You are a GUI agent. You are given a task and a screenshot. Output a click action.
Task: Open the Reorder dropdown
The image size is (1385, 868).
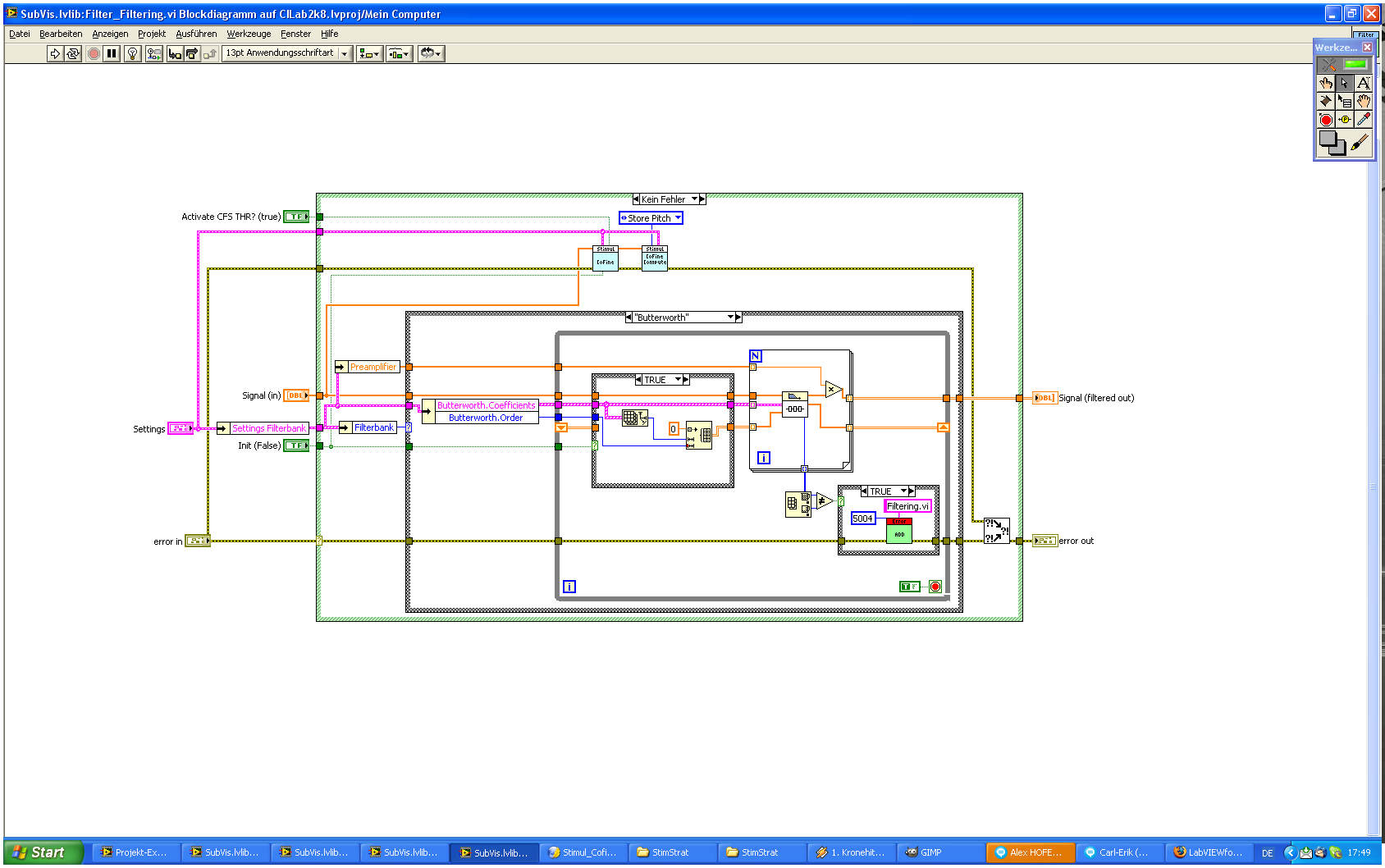pos(431,53)
